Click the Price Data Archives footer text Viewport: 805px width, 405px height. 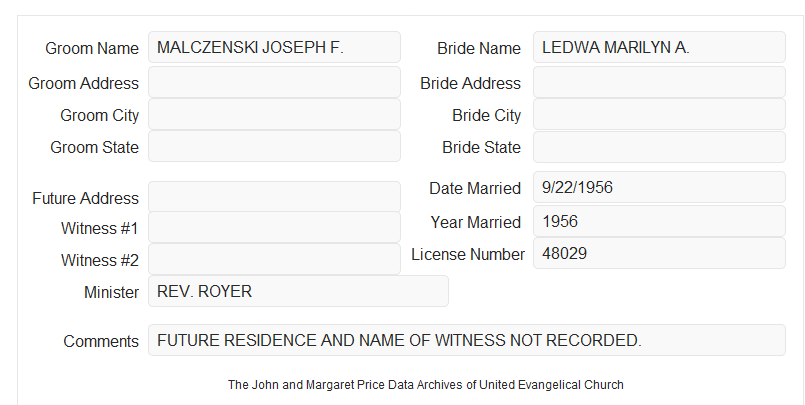click(x=426, y=384)
